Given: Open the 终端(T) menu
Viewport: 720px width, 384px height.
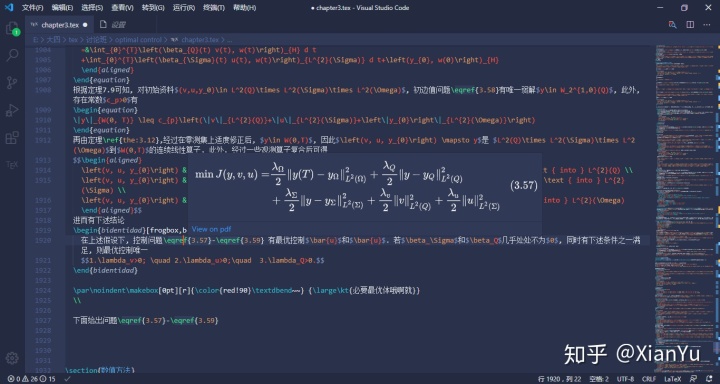Looking at the screenshot, I should pyautogui.click(x=214, y=8).
